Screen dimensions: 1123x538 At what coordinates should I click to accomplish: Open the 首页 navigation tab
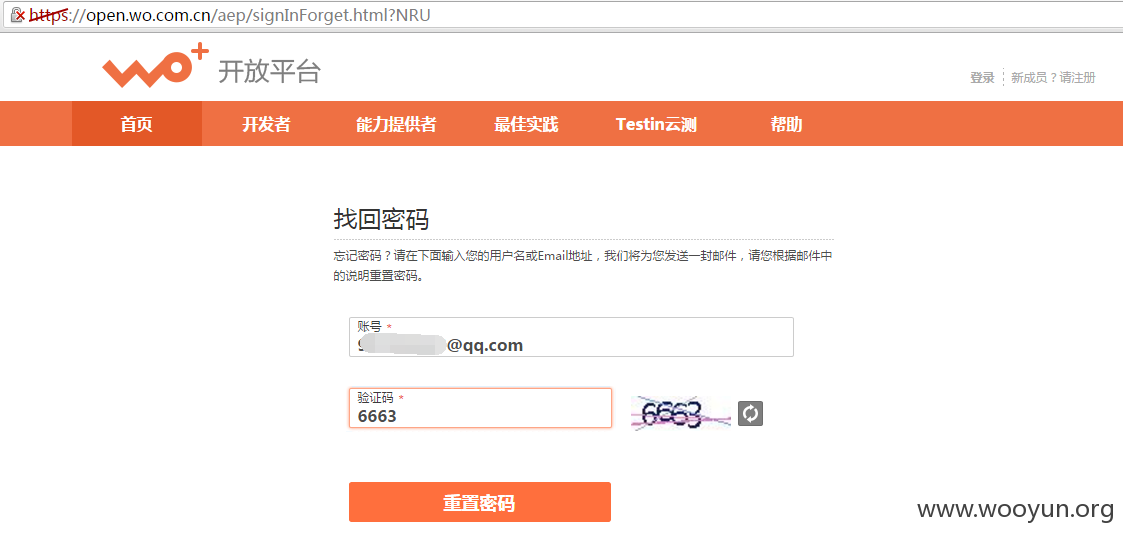pos(137,124)
